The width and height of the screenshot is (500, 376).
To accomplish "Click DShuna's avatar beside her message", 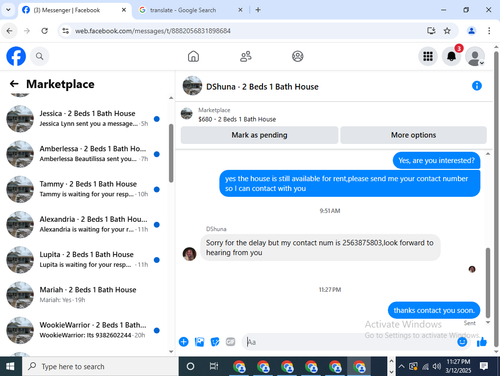I will point(189,254).
